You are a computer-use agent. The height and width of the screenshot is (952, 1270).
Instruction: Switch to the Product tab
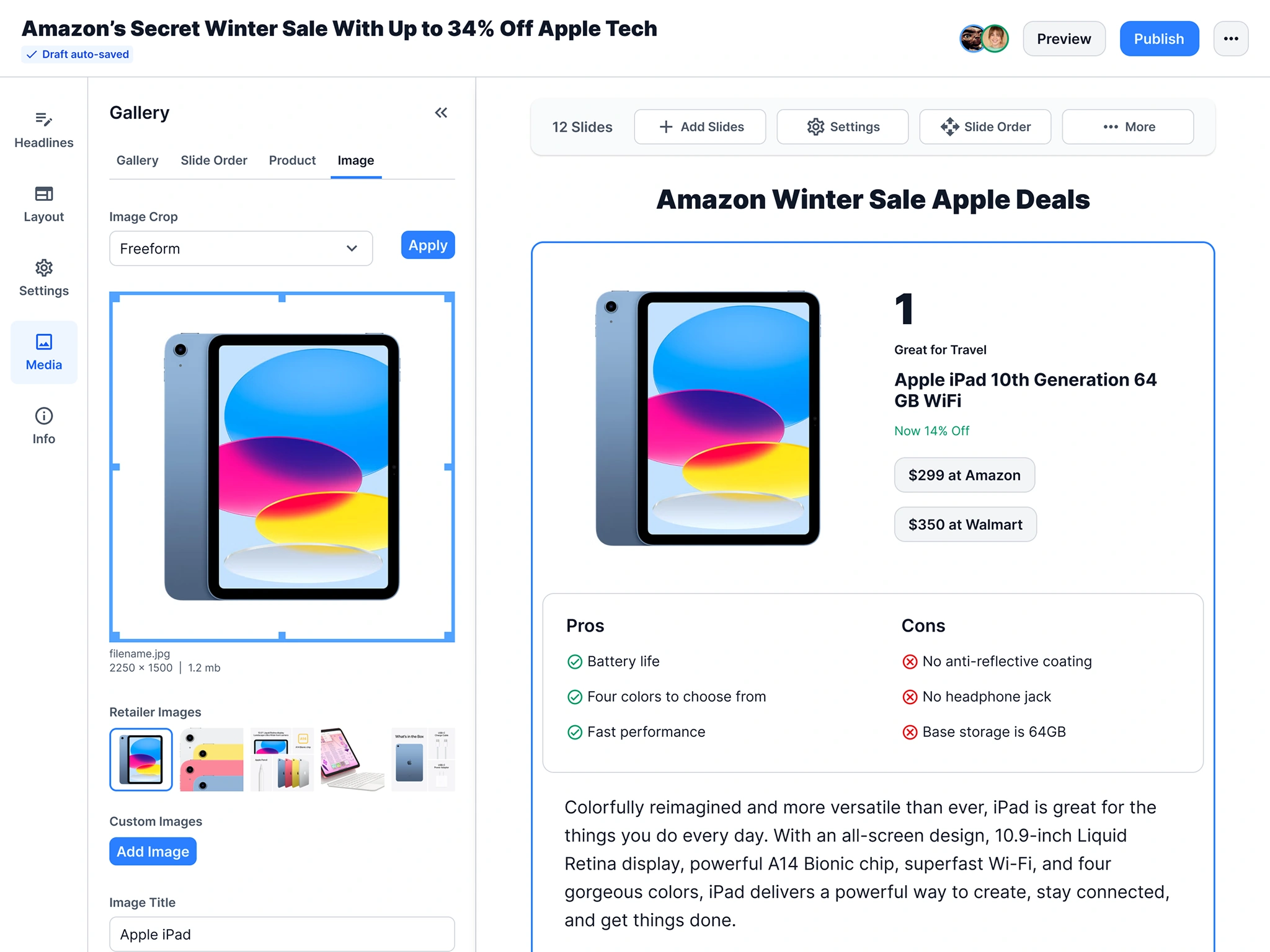pos(292,160)
